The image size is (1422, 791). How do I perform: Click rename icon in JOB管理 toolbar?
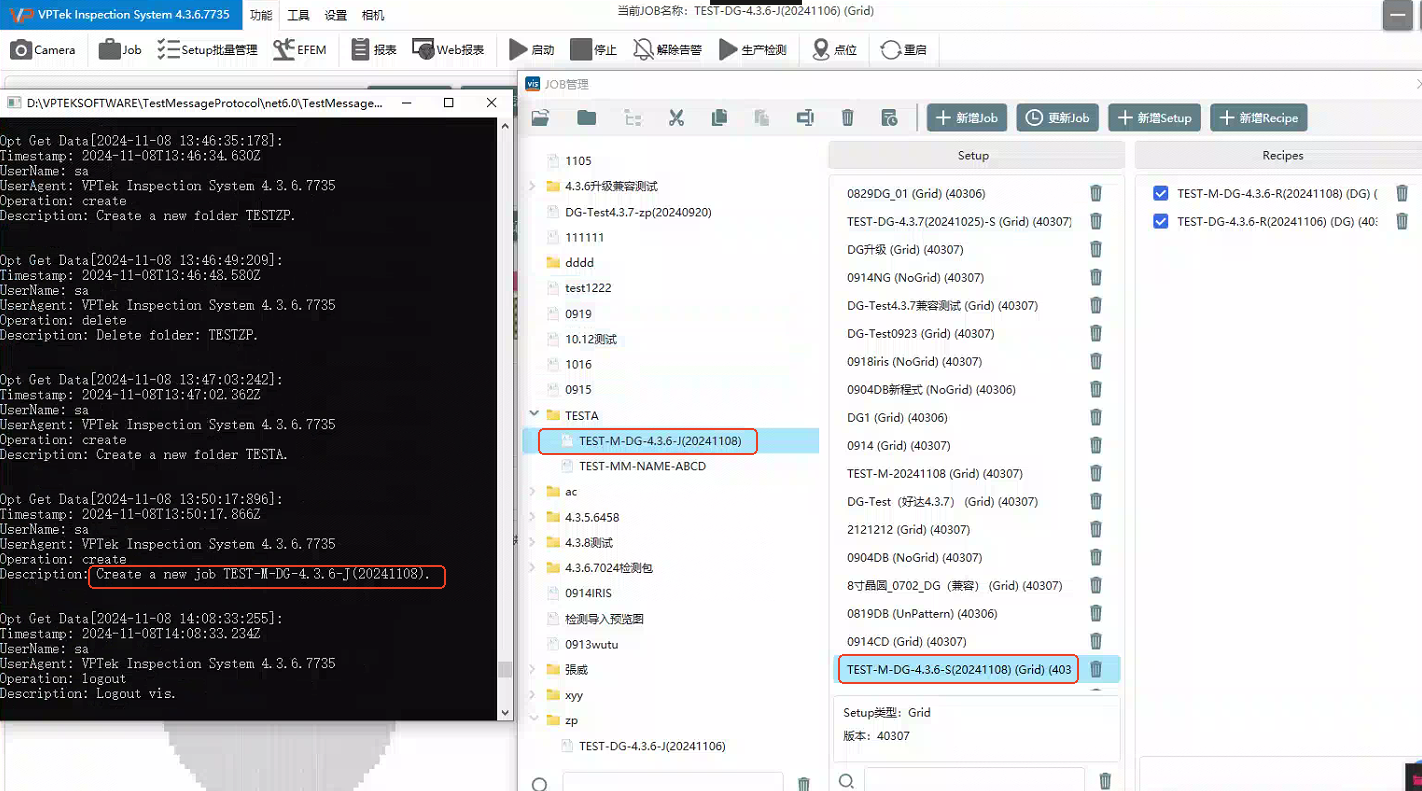(805, 118)
